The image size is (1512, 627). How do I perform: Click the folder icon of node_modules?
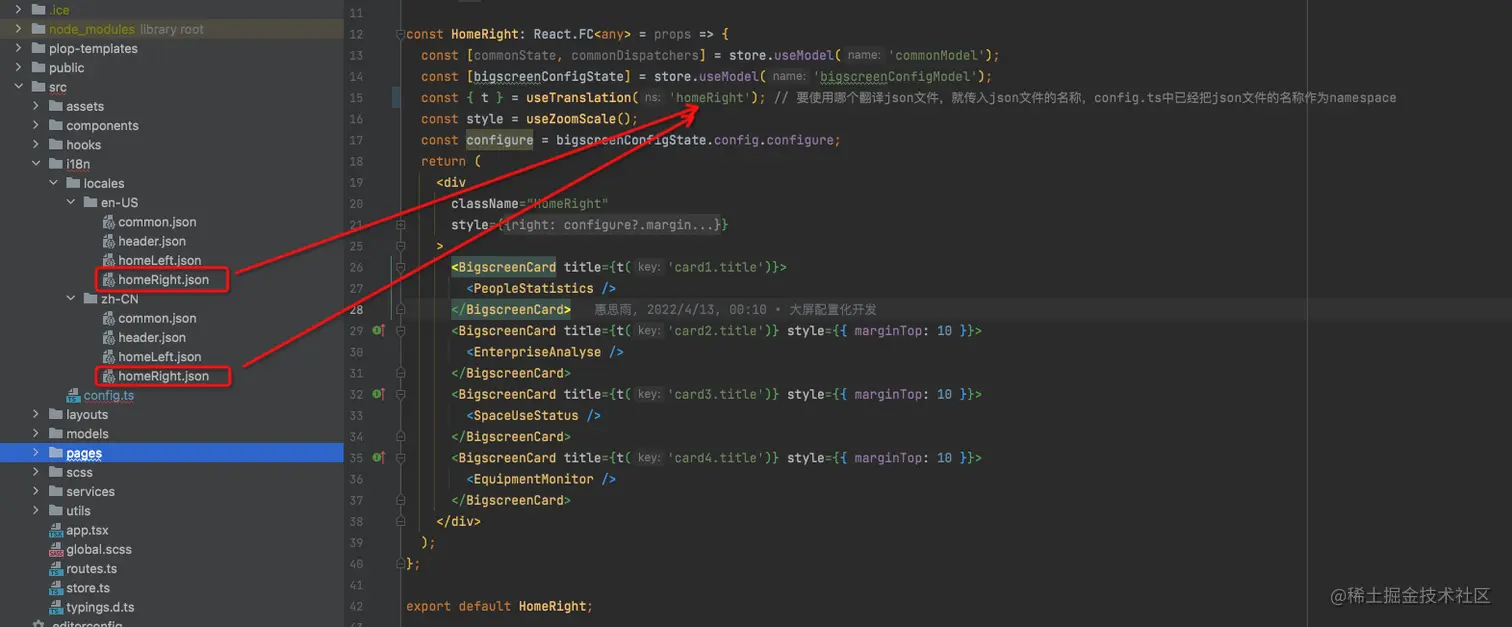pyautogui.click(x=39, y=29)
